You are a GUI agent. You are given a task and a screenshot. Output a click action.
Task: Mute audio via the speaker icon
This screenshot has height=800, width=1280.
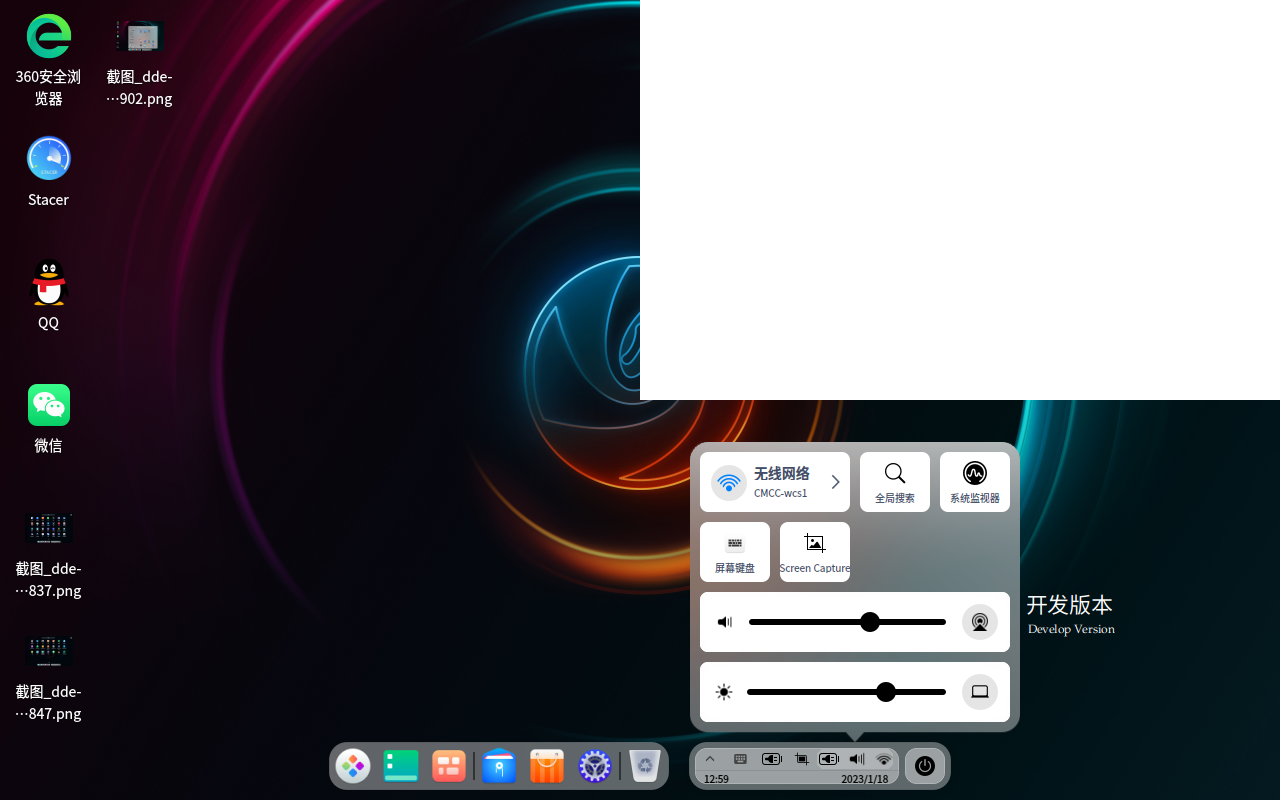click(724, 621)
